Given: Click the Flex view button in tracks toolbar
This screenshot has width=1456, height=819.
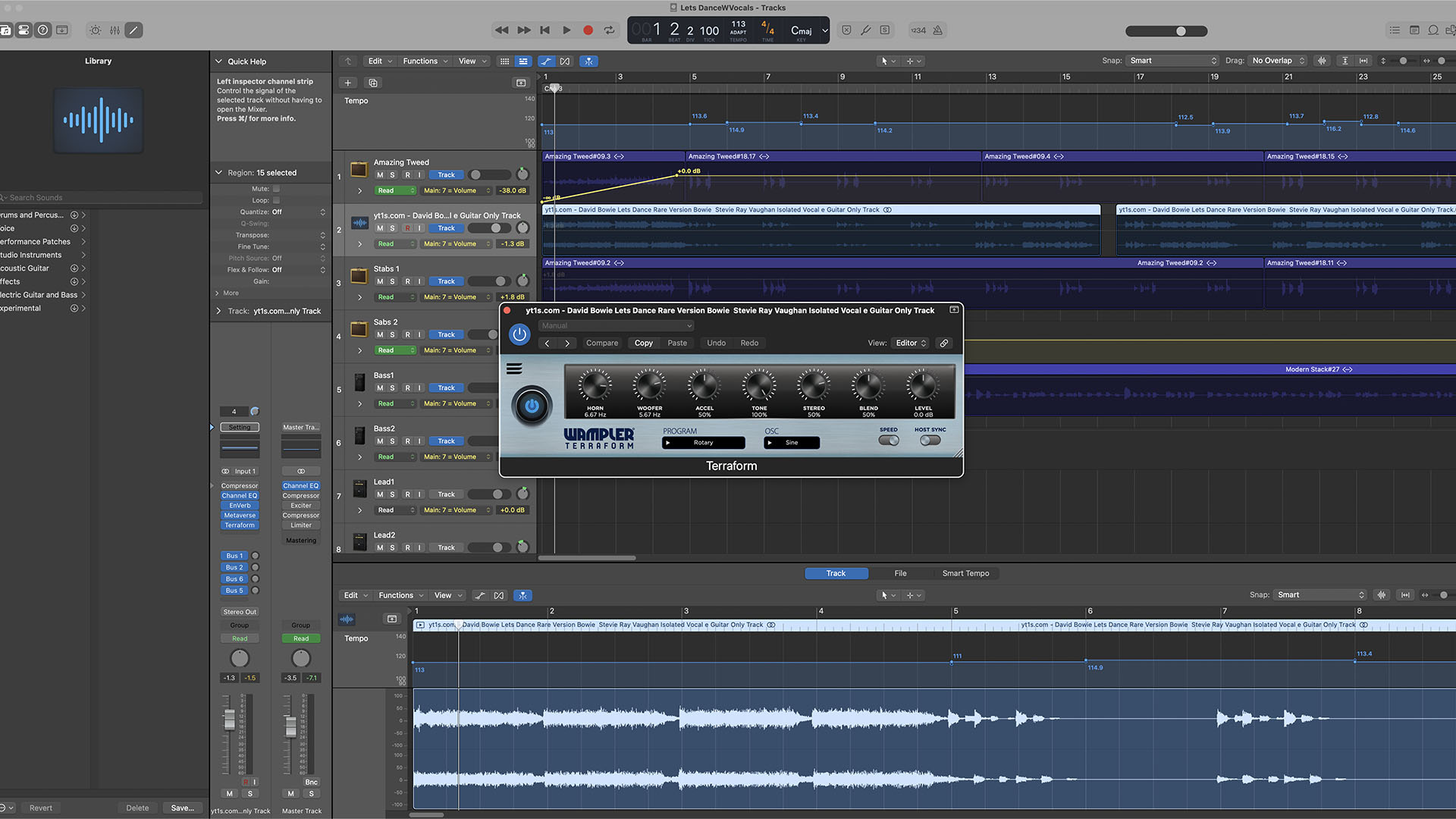Looking at the screenshot, I should click(x=565, y=61).
